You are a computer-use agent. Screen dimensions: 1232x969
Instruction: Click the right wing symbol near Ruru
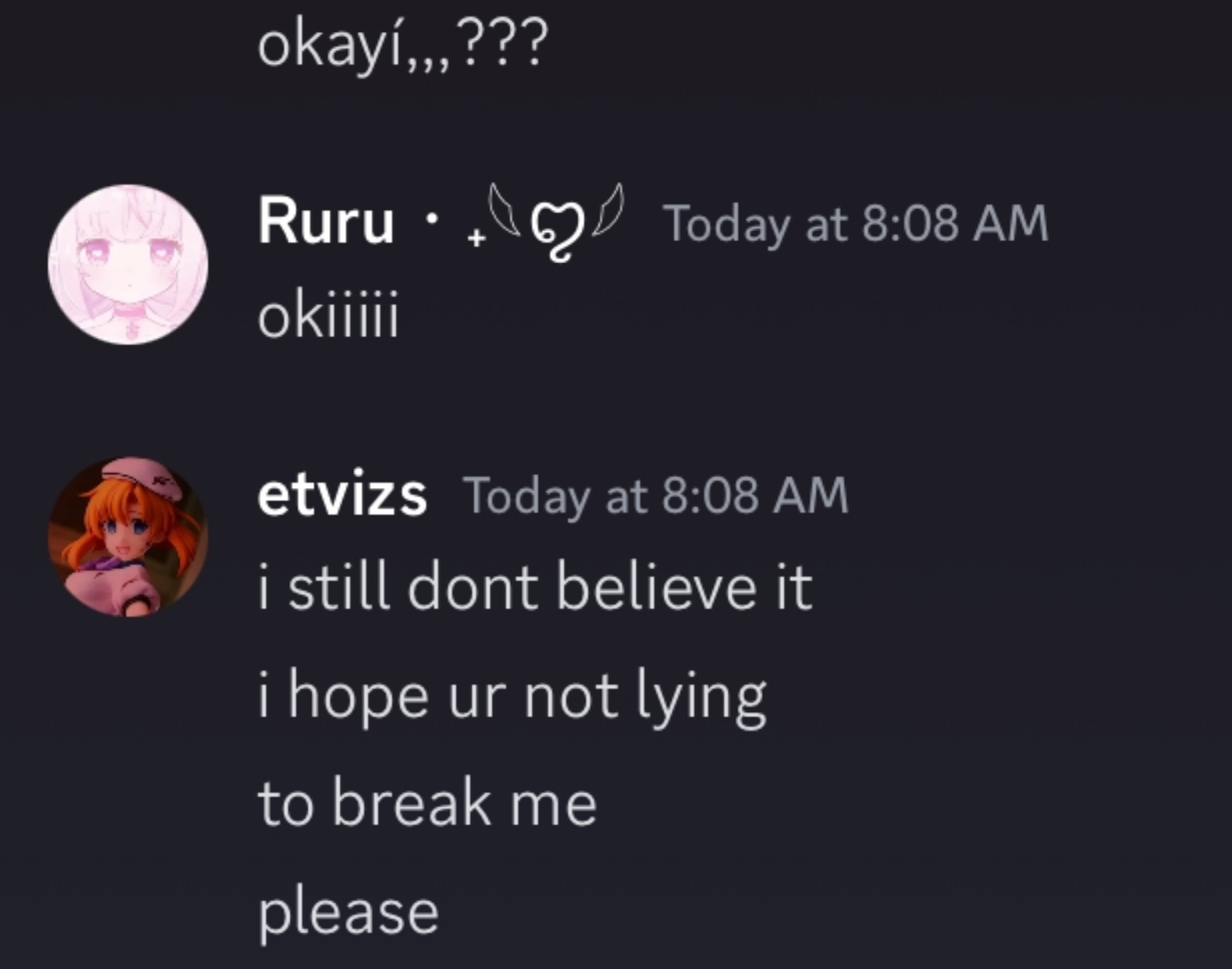tap(608, 208)
